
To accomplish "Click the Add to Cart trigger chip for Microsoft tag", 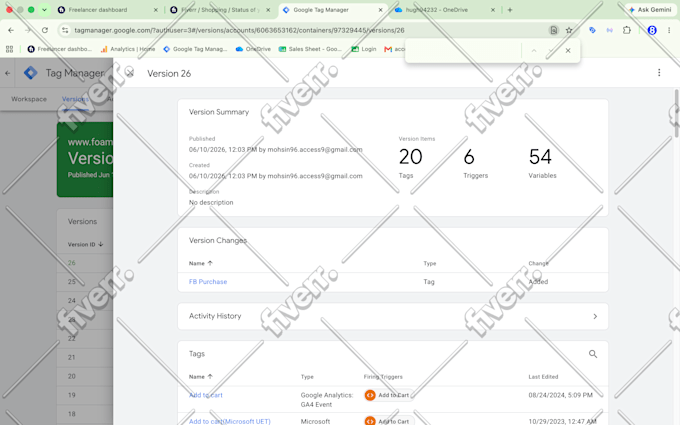I will pyautogui.click(x=388, y=421).
